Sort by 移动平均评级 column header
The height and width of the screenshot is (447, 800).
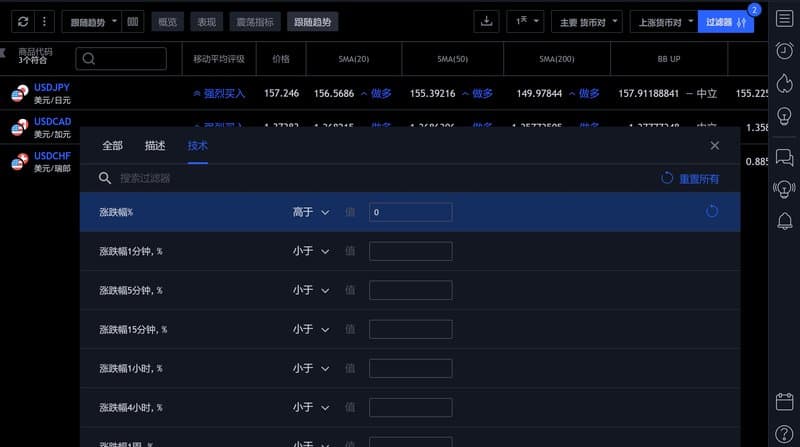coord(219,59)
